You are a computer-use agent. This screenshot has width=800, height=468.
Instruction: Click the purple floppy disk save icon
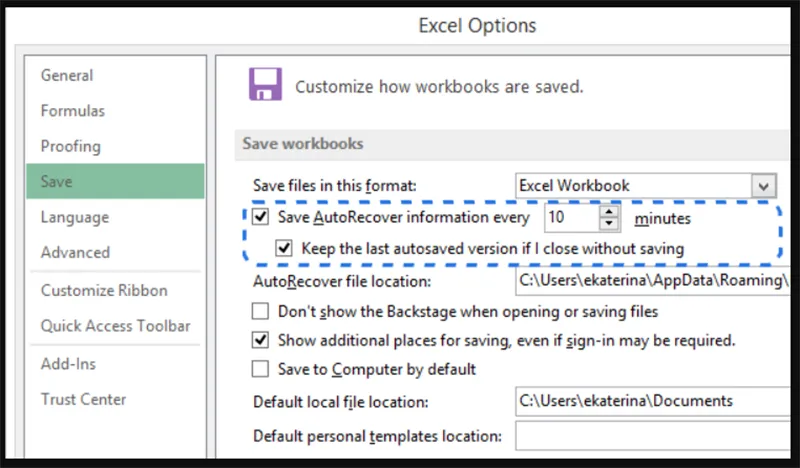(265, 84)
